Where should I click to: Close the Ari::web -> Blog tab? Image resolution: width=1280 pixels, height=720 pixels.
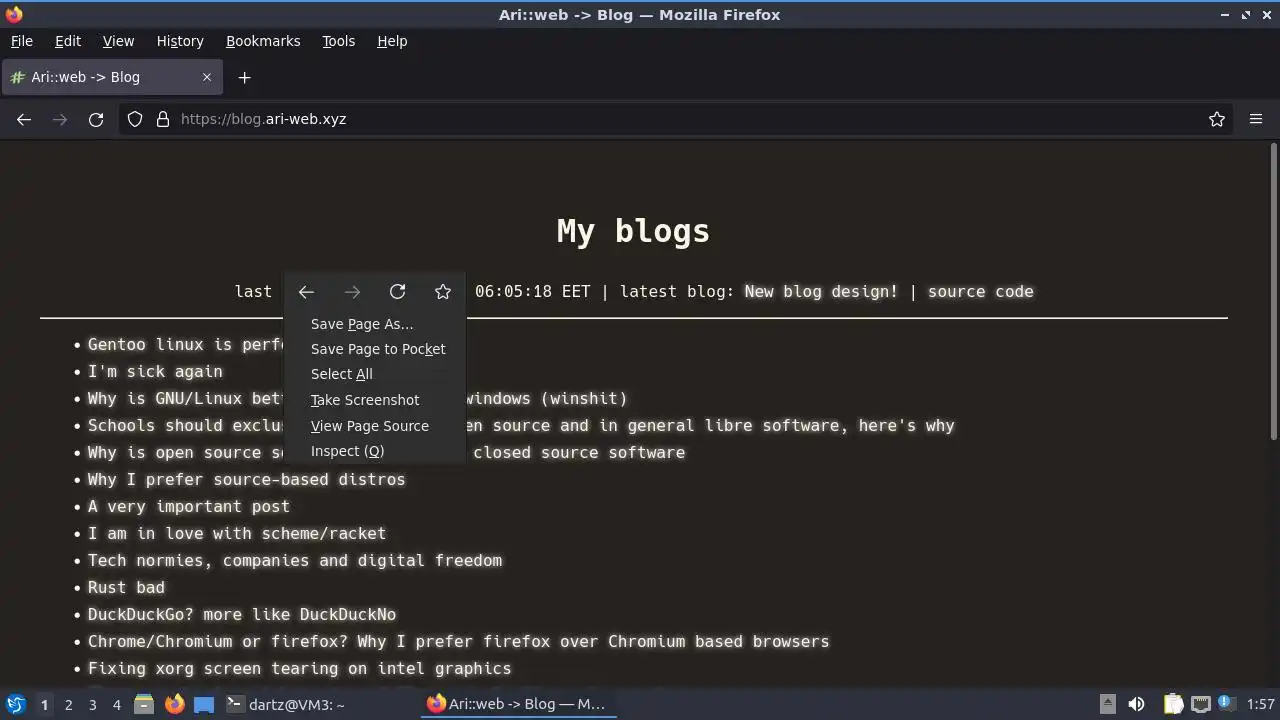tap(207, 77)
